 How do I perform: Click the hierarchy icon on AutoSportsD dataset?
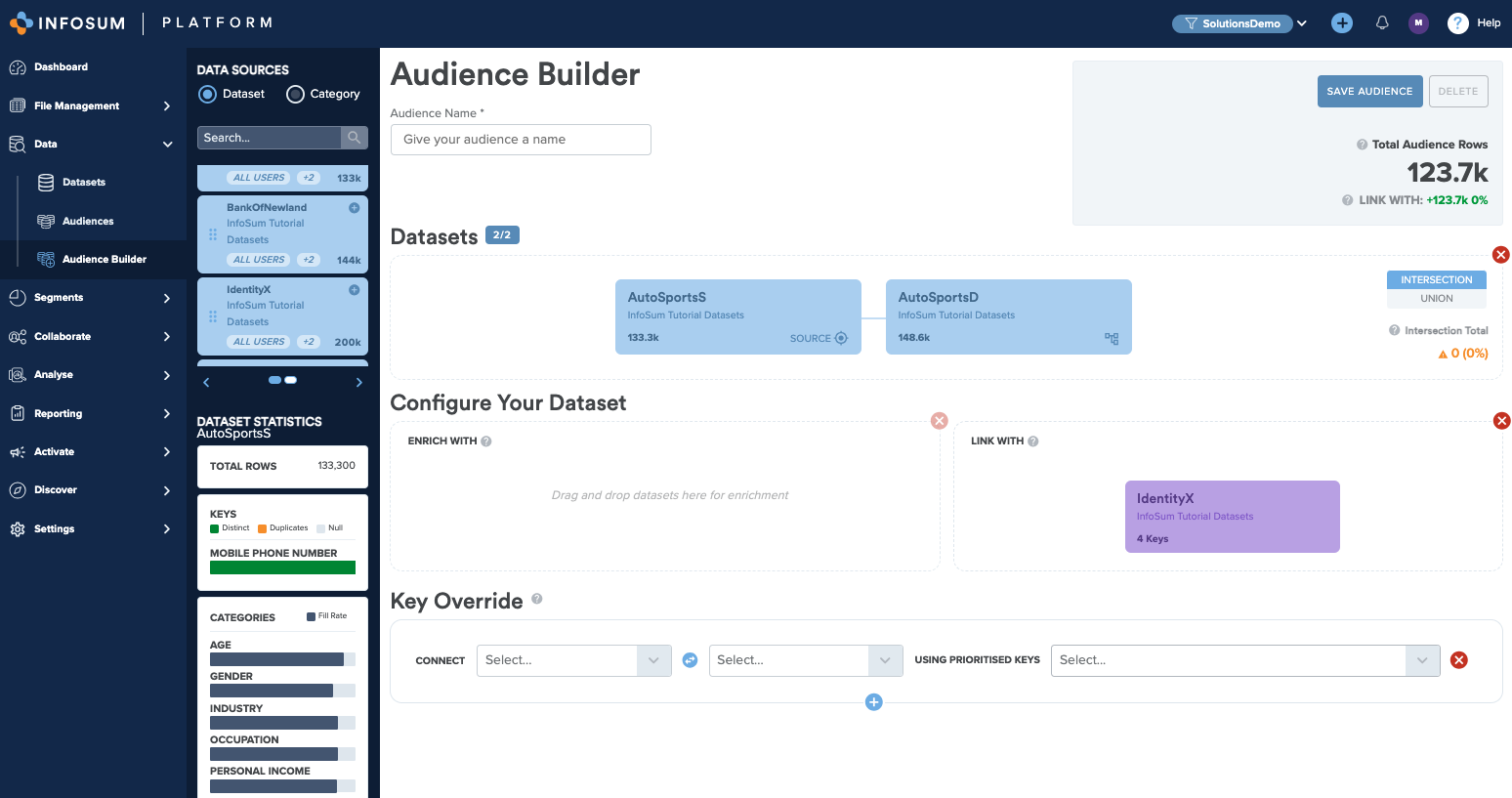pyautogui.click(x=1112, y=338)
